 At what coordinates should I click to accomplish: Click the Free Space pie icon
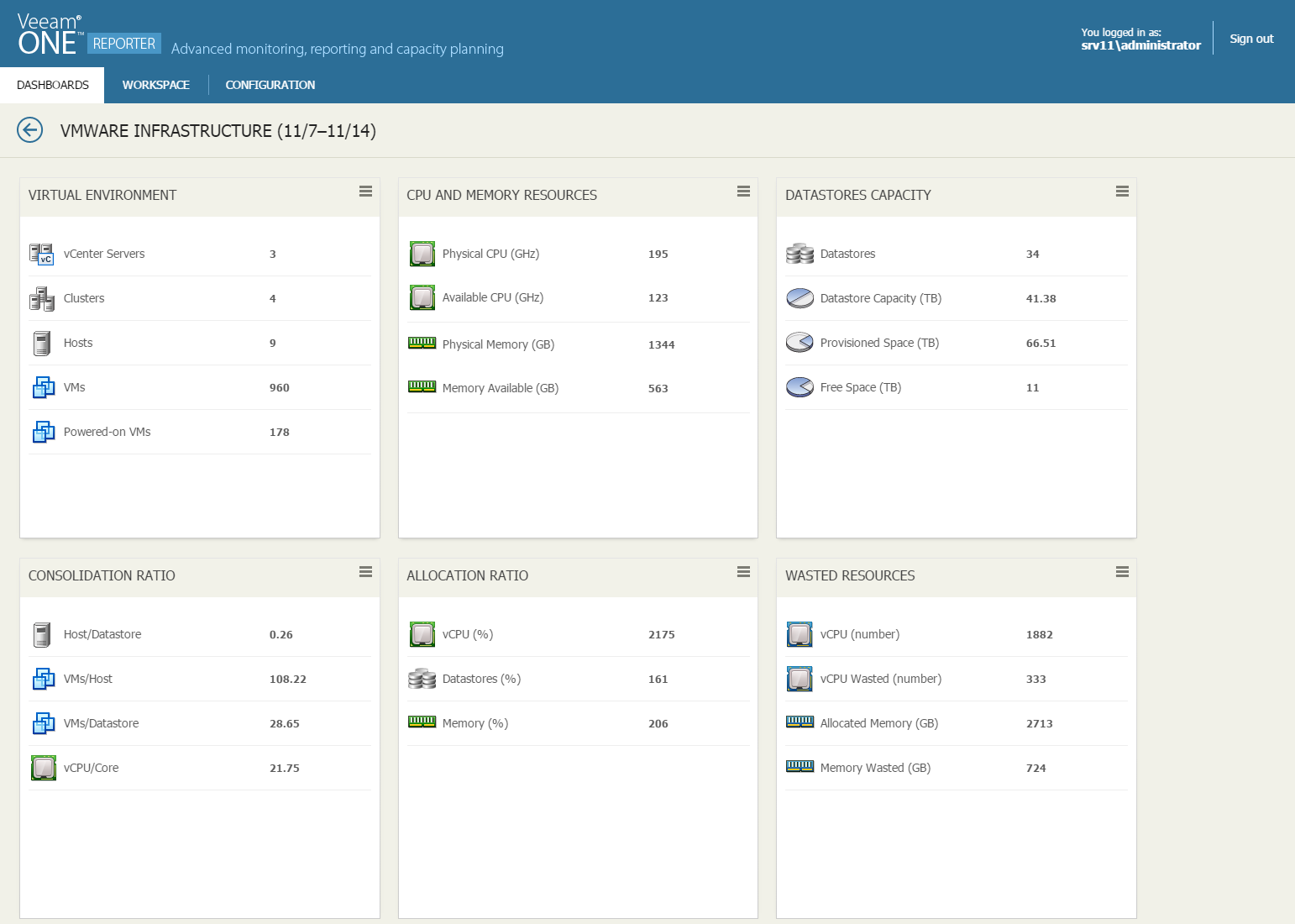pyautogui.click(x=800, y=387)
